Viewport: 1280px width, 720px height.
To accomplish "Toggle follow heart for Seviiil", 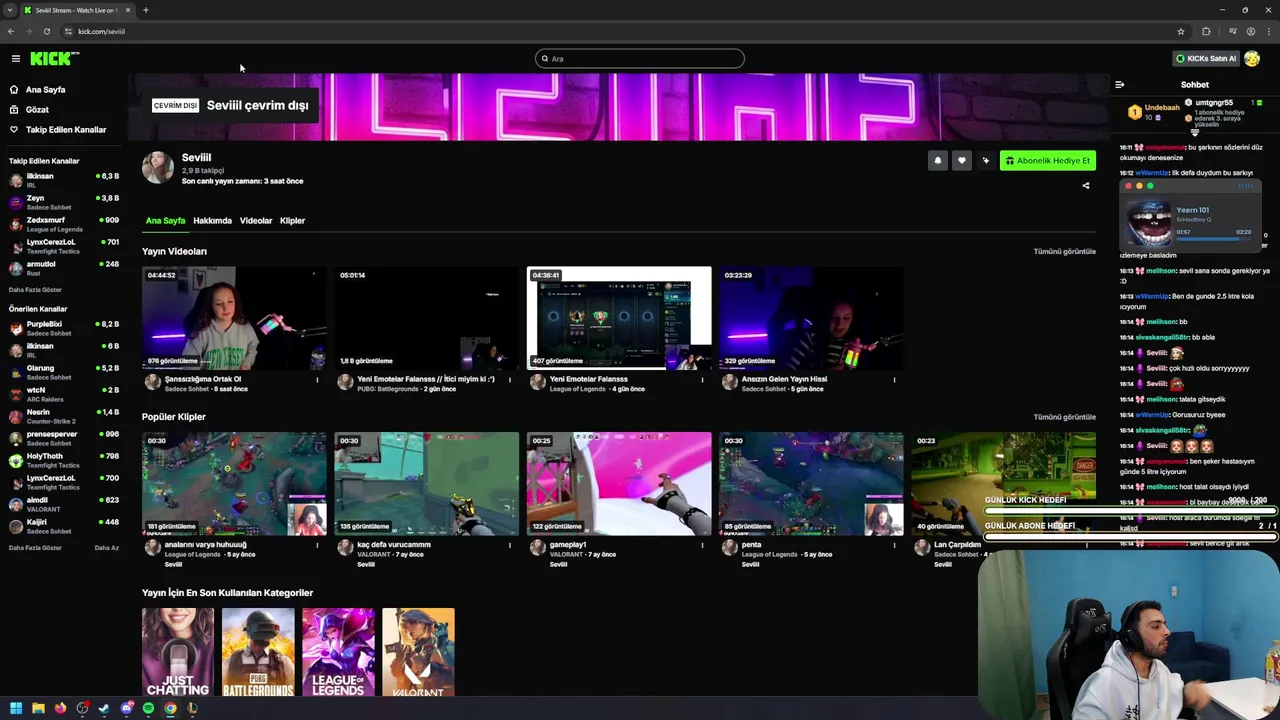I will coord(961,161).
